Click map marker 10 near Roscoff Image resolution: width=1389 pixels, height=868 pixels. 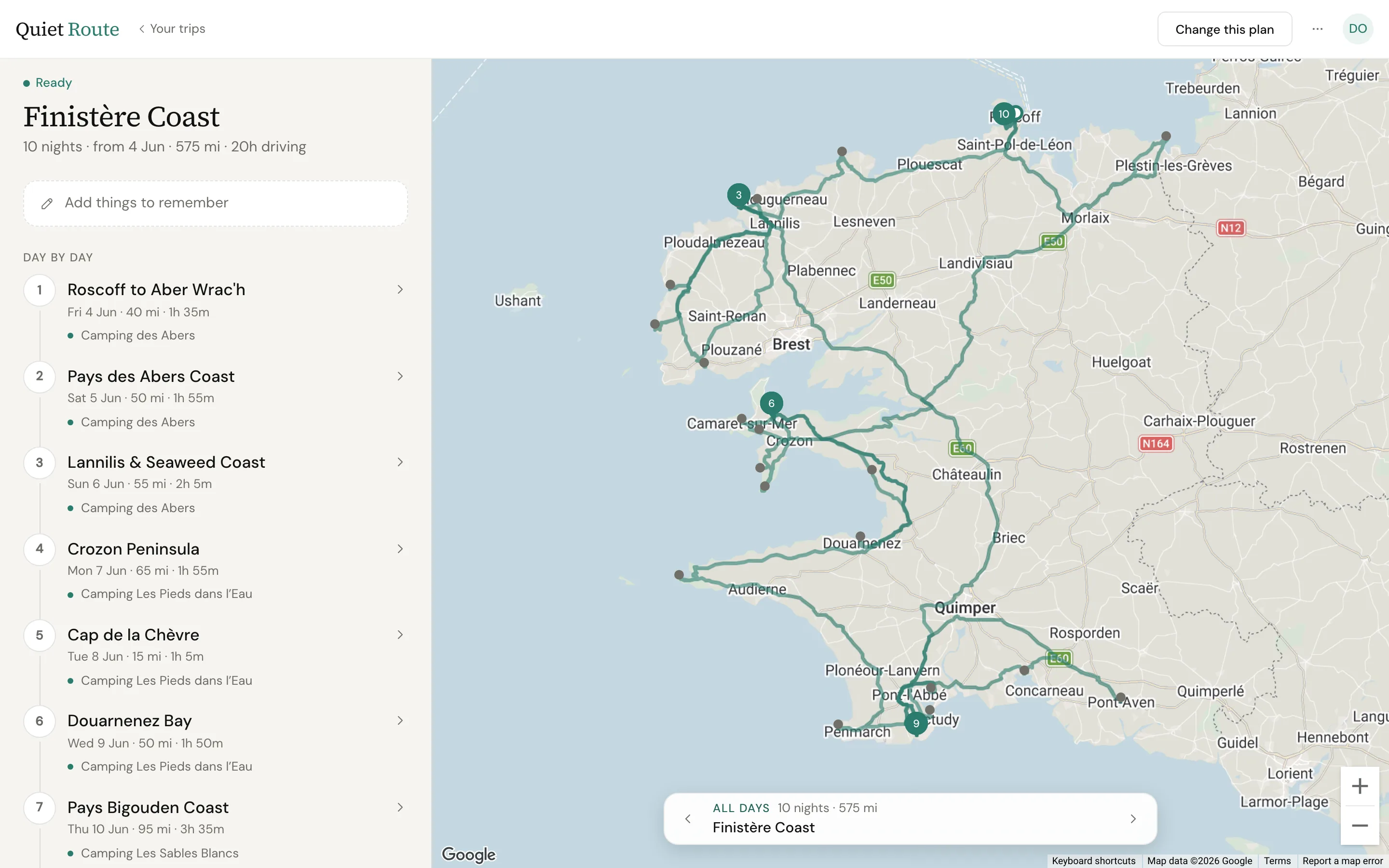click(1003, 114)
